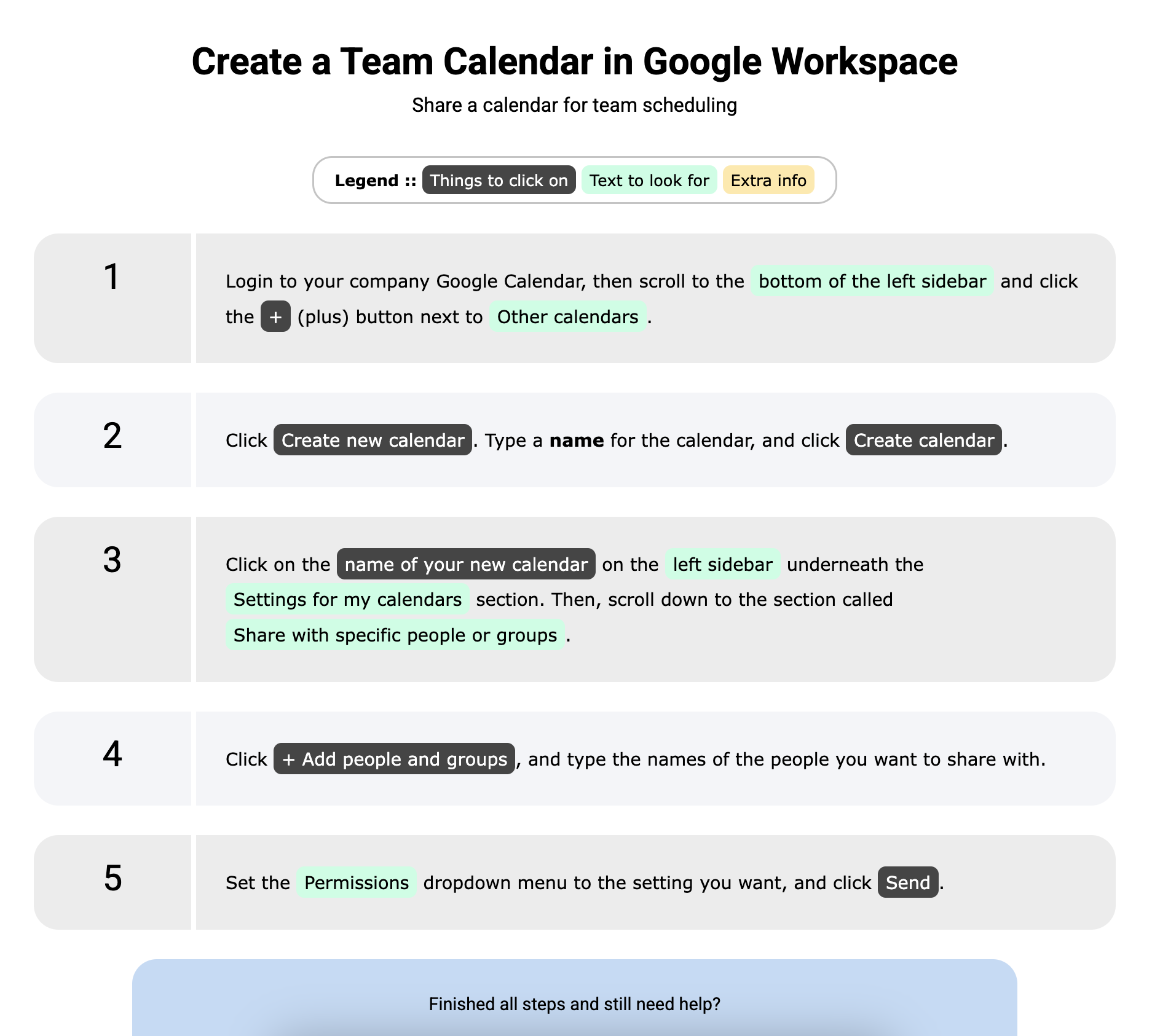
Task: Click the step number 3 panel
Action: (x=112, y=599)
